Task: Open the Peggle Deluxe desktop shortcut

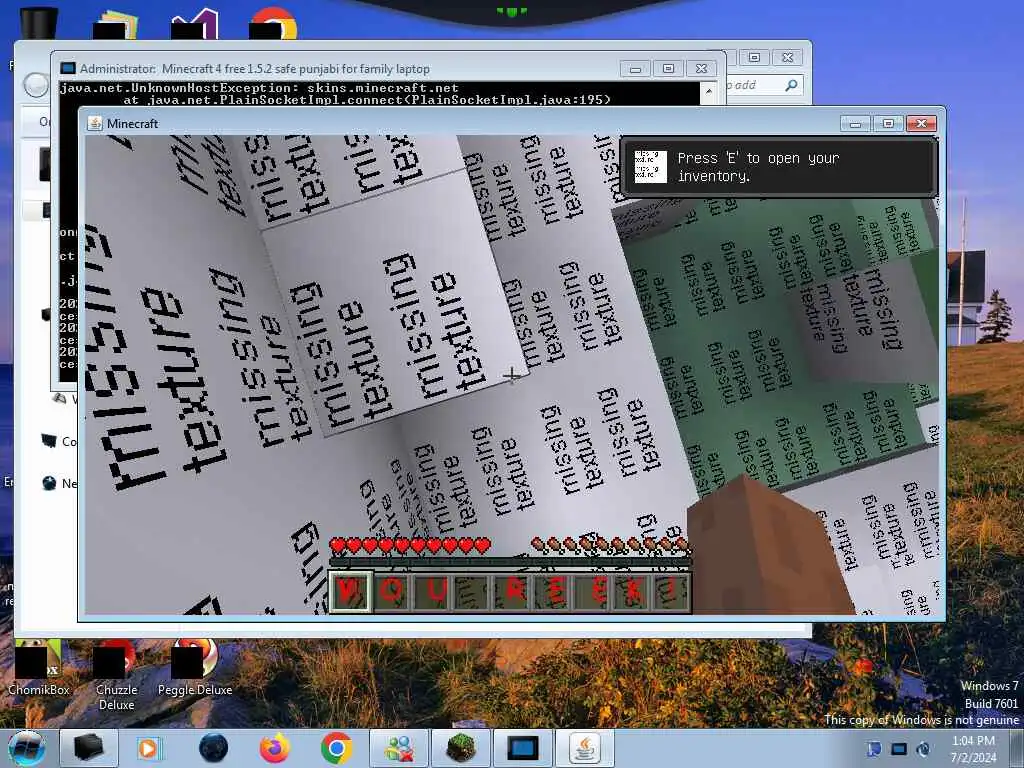Action: click(x=195, y=668)
